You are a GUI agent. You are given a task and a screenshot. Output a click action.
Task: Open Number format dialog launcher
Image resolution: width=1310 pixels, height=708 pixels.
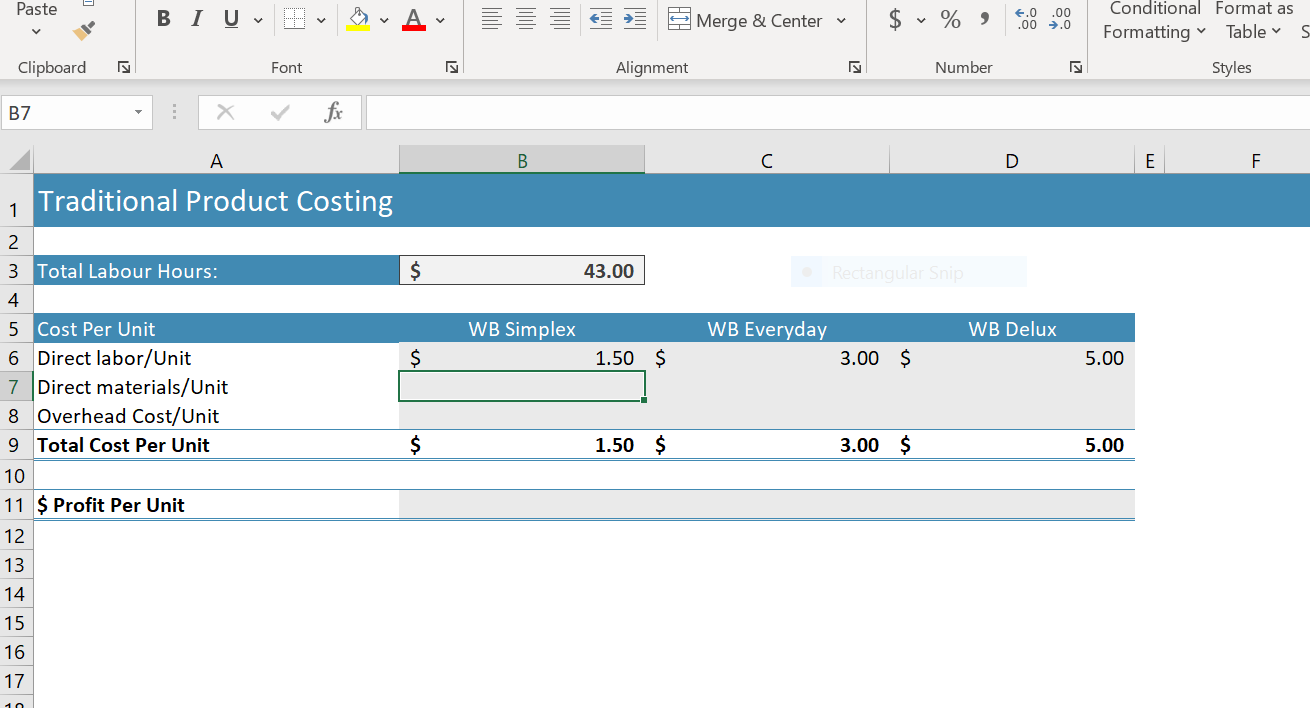(x=1075, y=67)
